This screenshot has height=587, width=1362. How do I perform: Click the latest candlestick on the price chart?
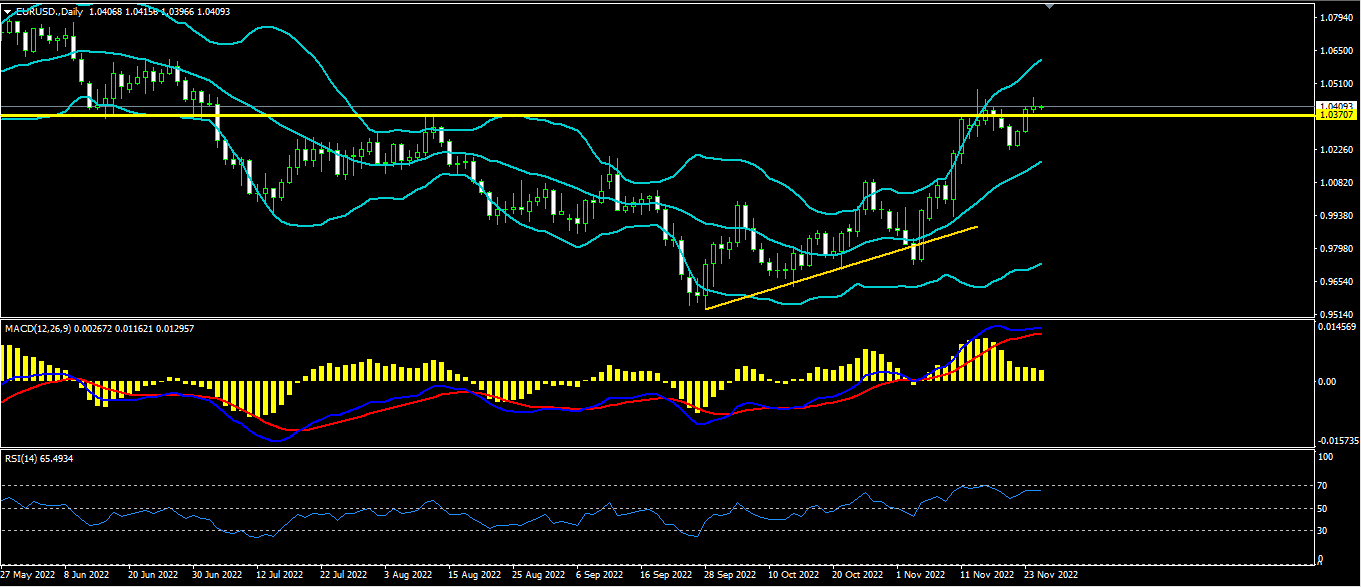click(1041, 106)
